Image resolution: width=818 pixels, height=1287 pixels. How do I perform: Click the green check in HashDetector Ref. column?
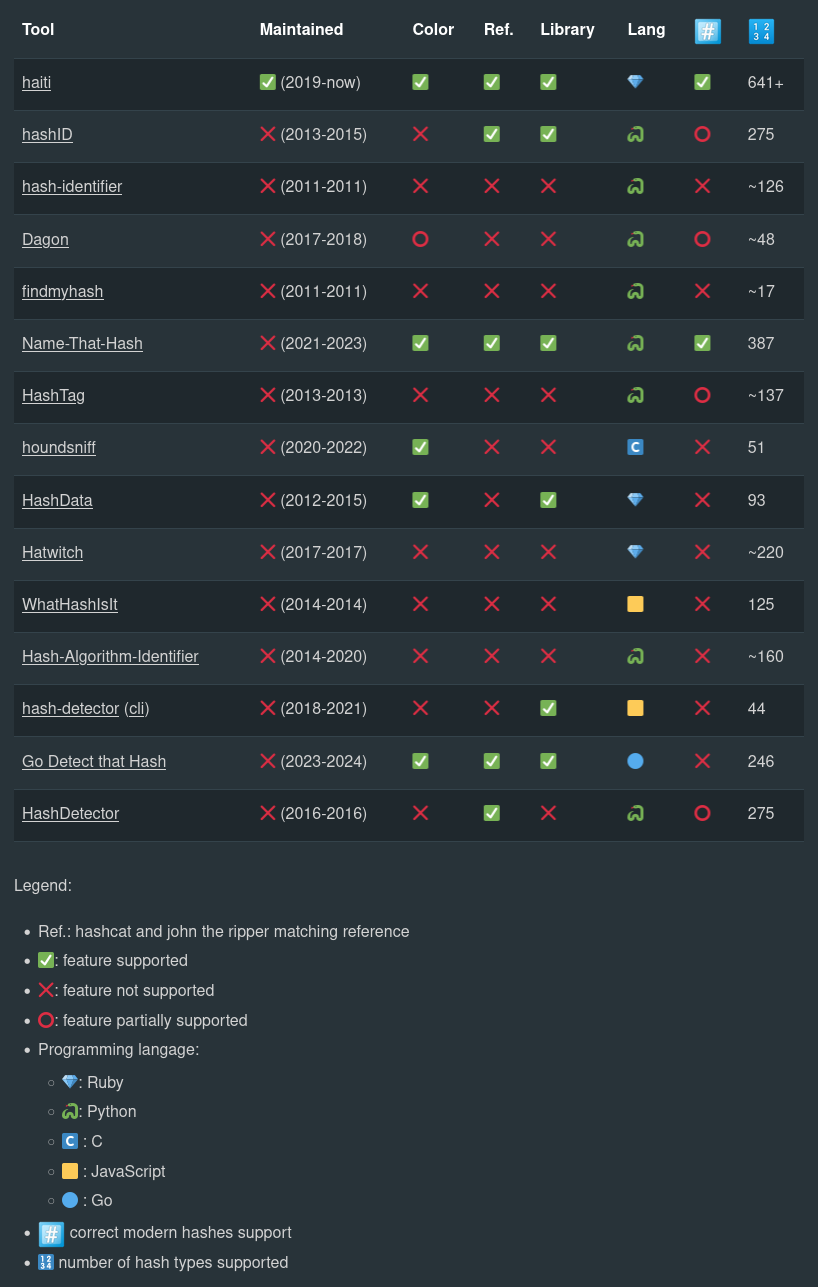point(491,813)
